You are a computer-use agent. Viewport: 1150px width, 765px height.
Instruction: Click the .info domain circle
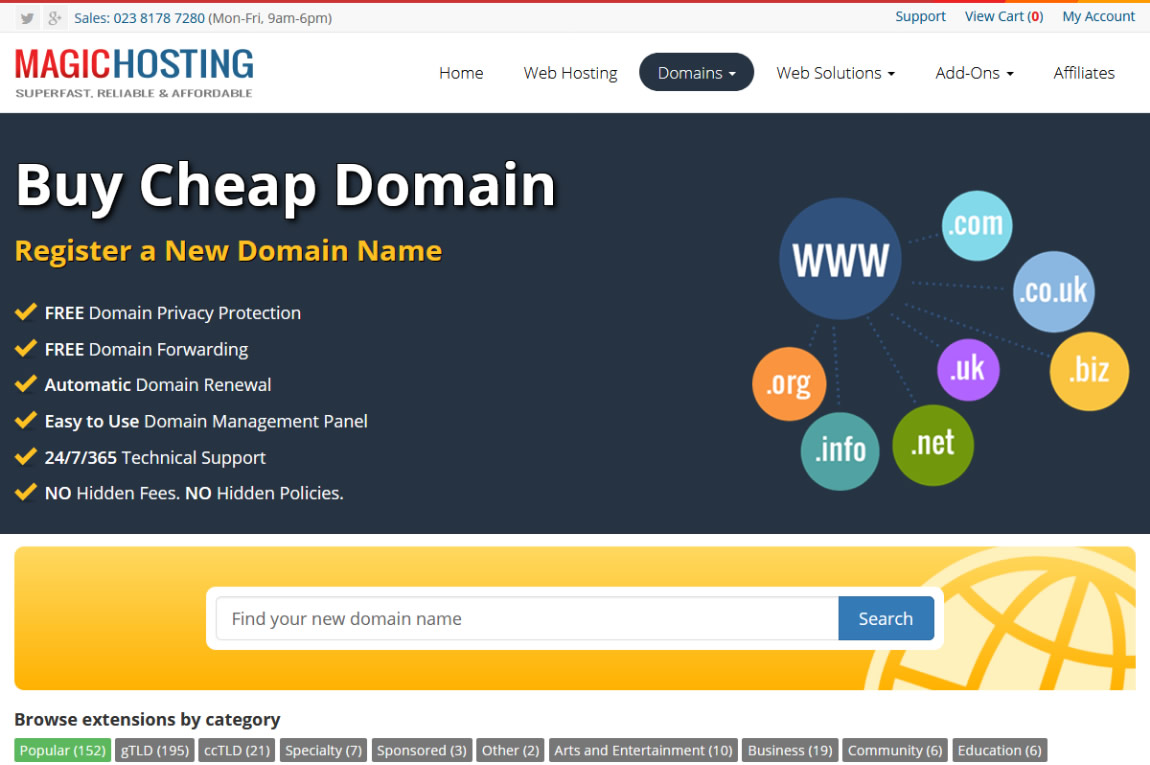click(x=840, y=451)
